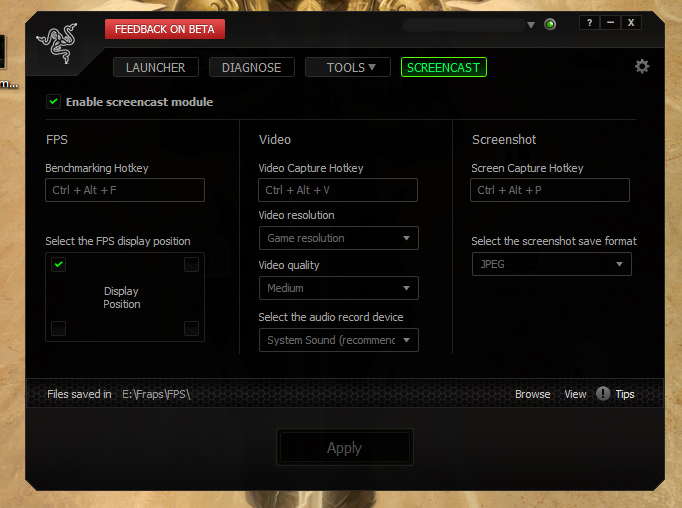
Task: Click Browse to change save folder
Action: tap(532, 394)
